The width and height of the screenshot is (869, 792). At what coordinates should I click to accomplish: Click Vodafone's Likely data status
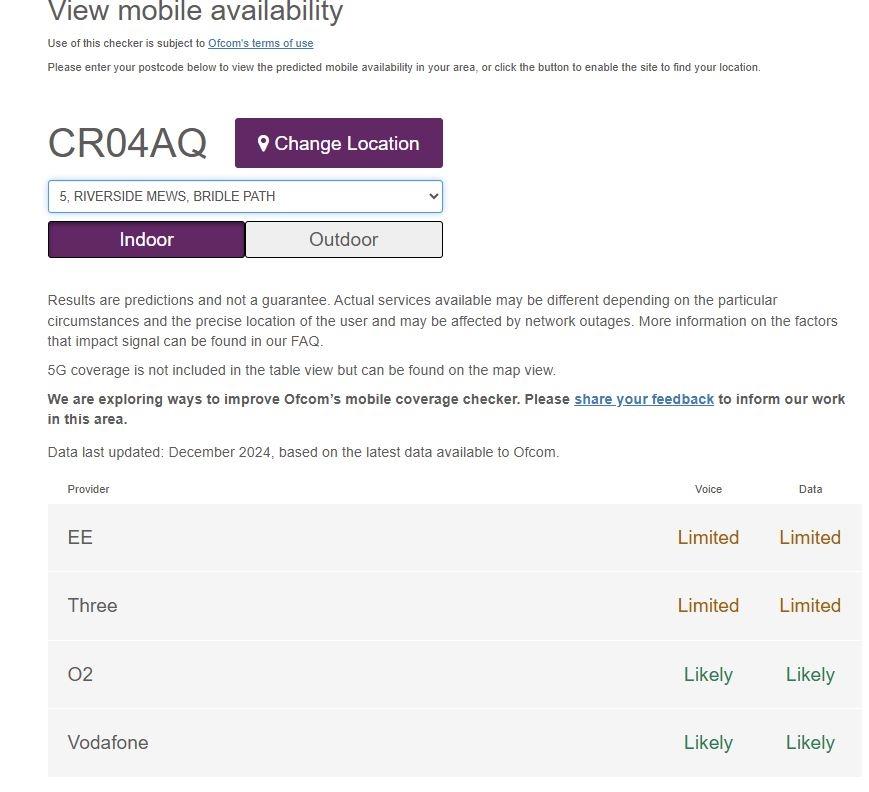pyautogui.click(x=810, y=743)
